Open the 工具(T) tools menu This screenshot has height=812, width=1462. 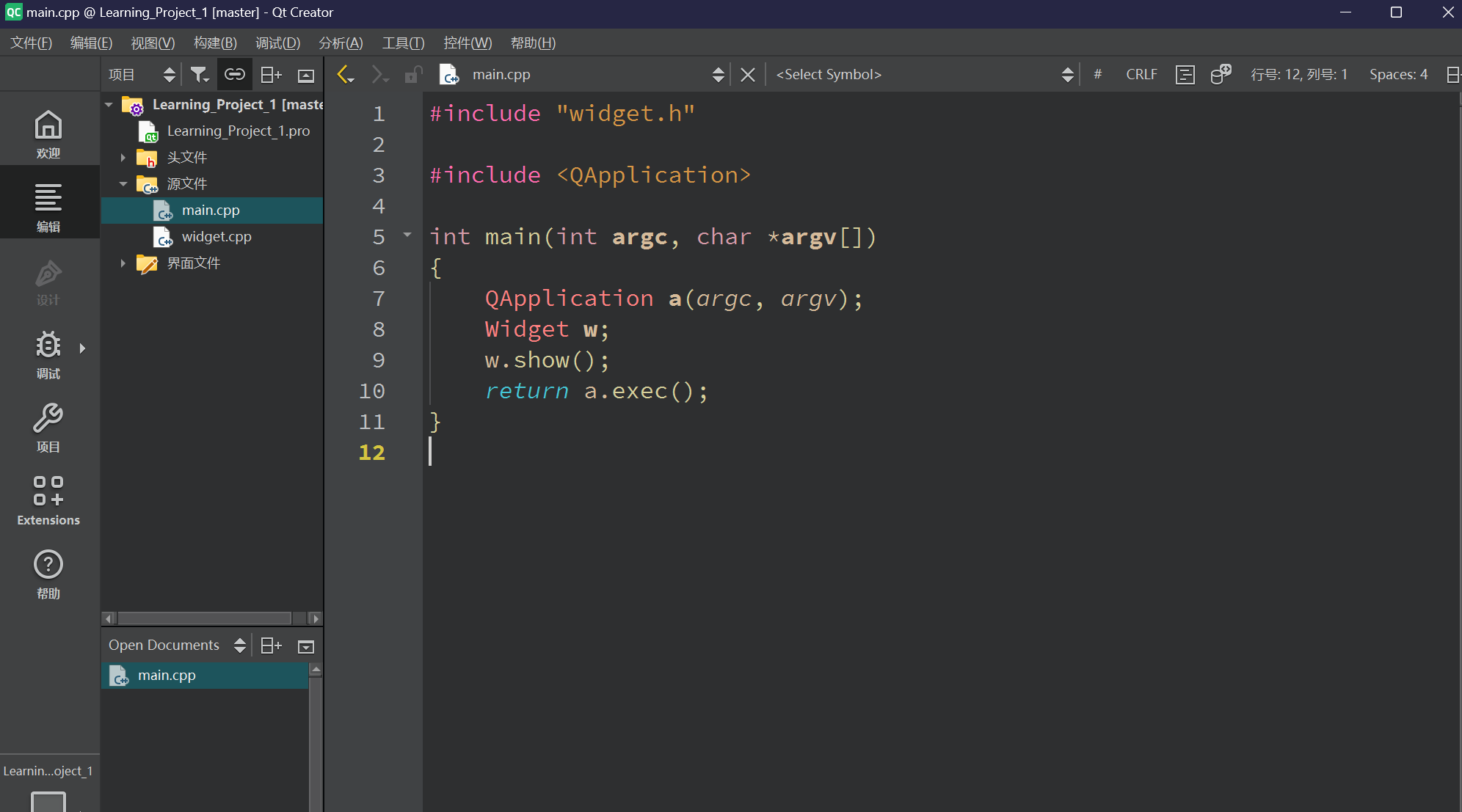point(403,43)
